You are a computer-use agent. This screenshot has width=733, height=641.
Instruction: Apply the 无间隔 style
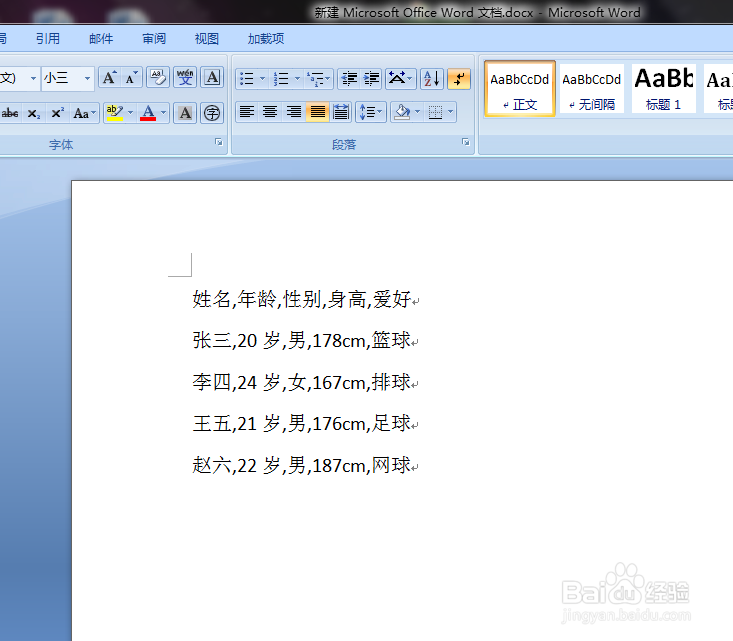point(591,89)
